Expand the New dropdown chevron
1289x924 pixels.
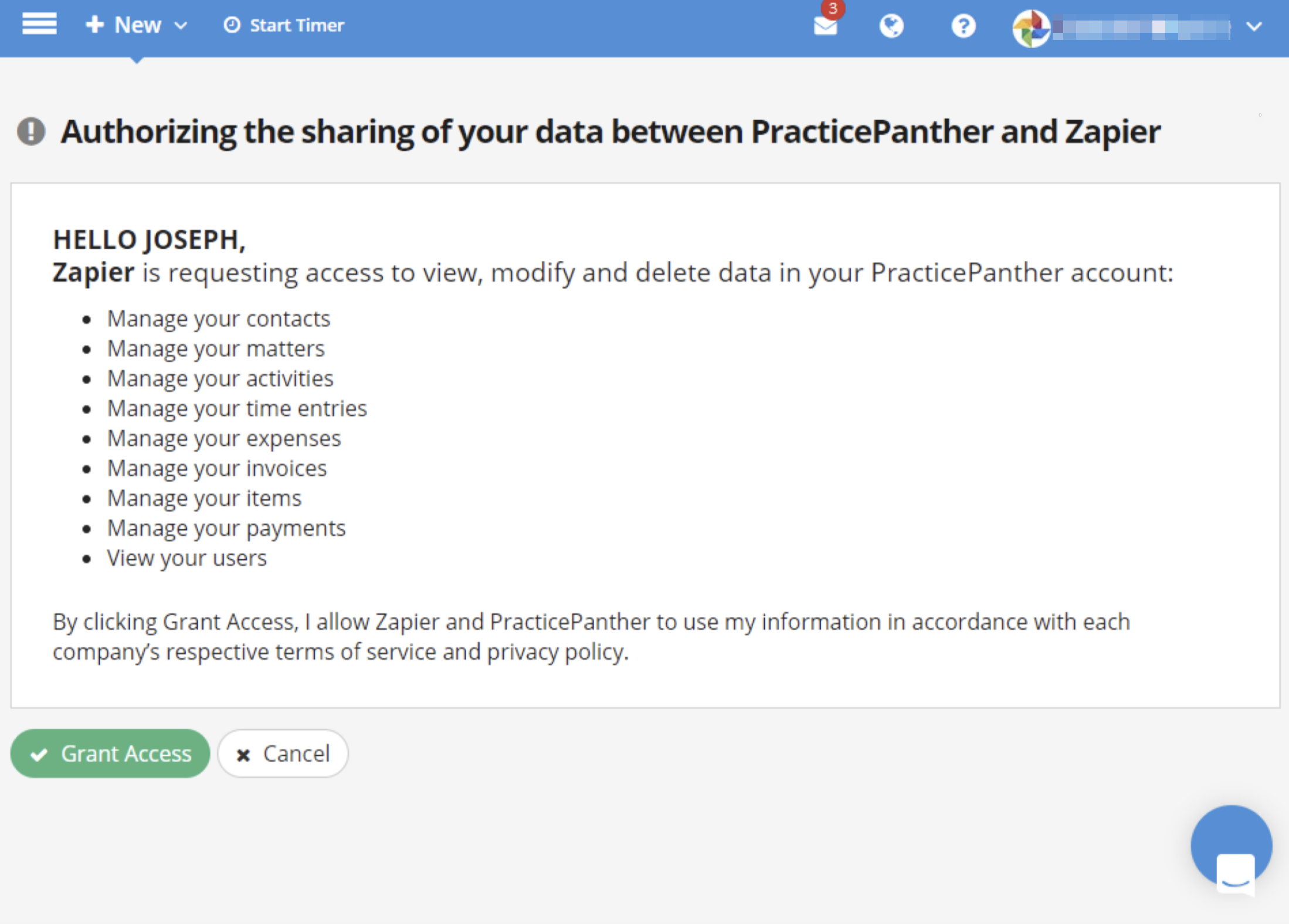click(181, 26)
